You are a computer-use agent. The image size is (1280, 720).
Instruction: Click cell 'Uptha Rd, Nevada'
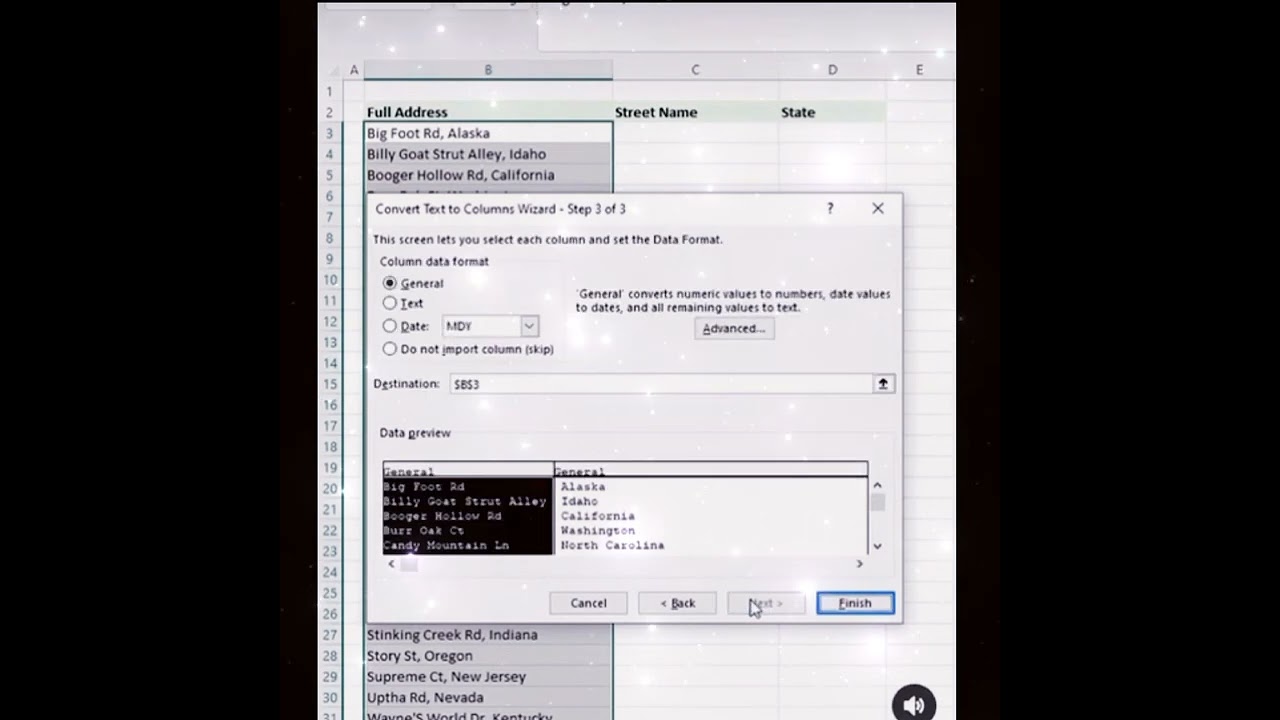[x=488, y=698]
